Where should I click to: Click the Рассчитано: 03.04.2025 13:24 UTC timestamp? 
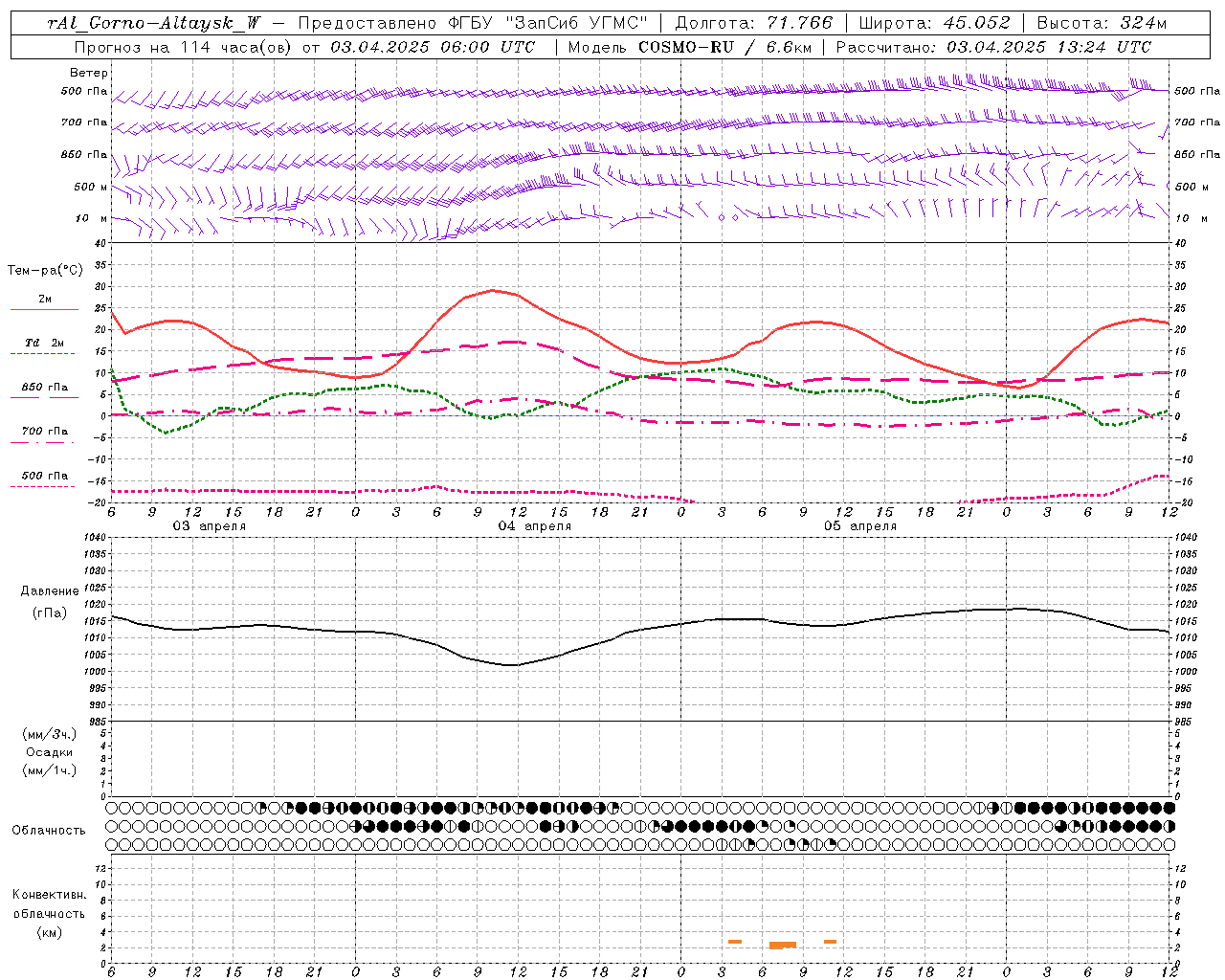[993, 47]
